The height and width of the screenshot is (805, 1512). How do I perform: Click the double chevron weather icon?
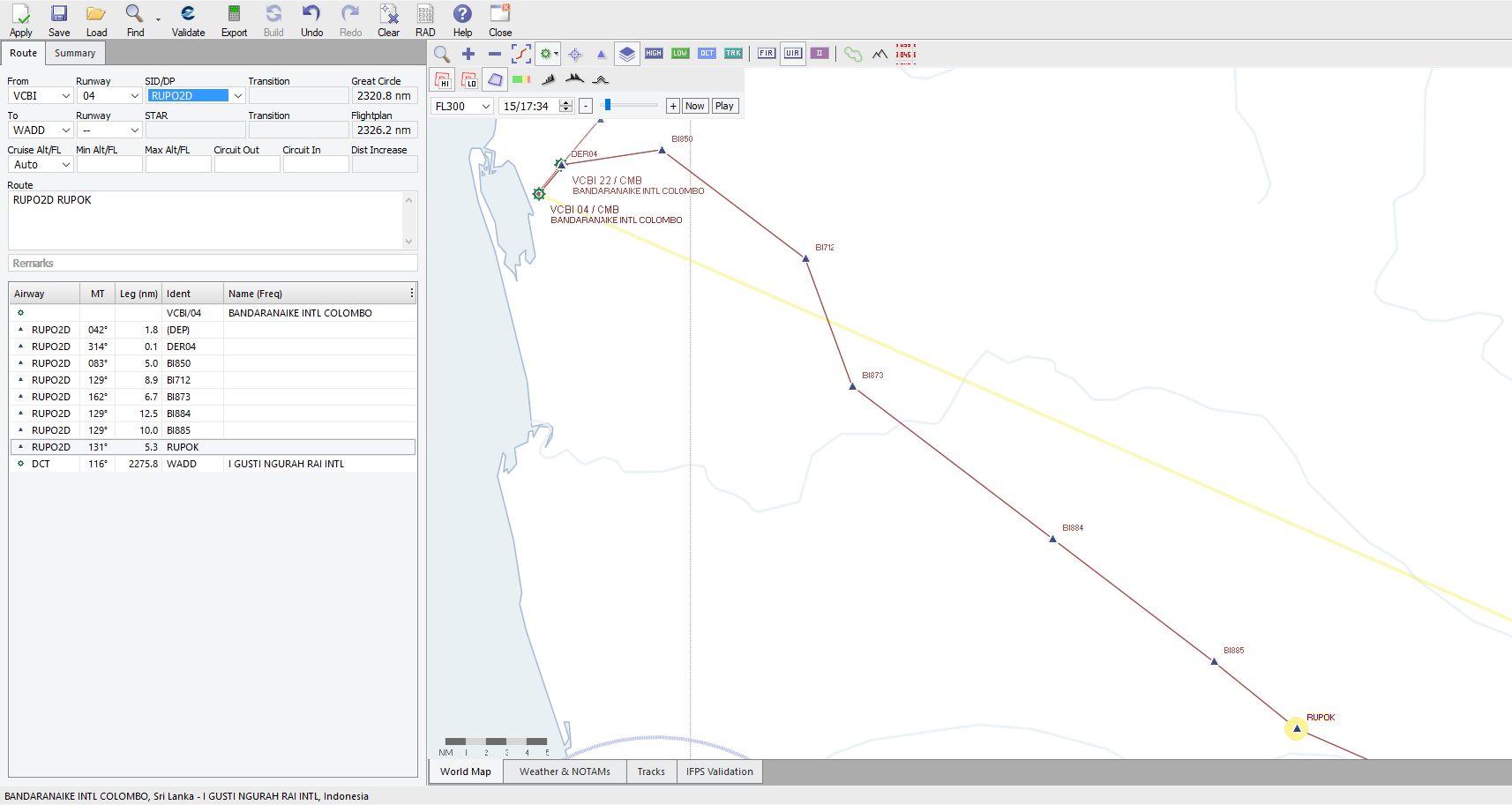click(x=601, y=80)
